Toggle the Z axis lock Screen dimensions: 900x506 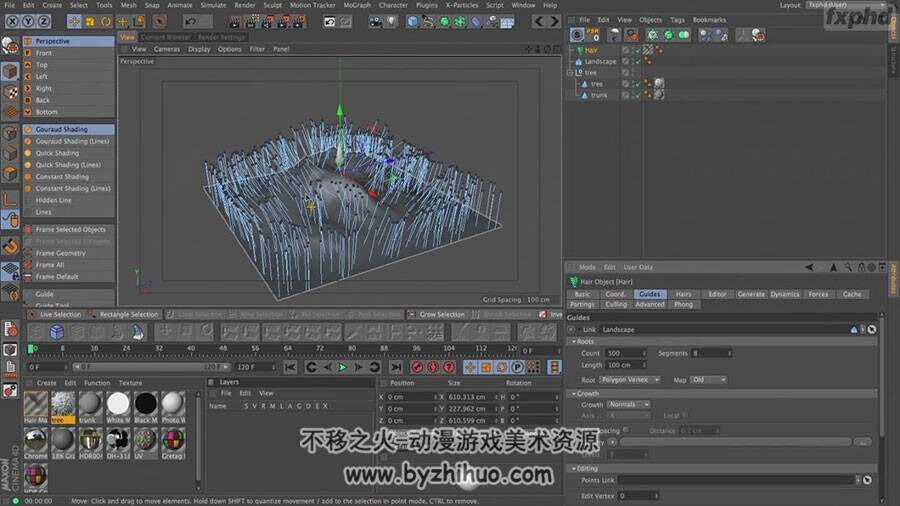coord(44,22)
